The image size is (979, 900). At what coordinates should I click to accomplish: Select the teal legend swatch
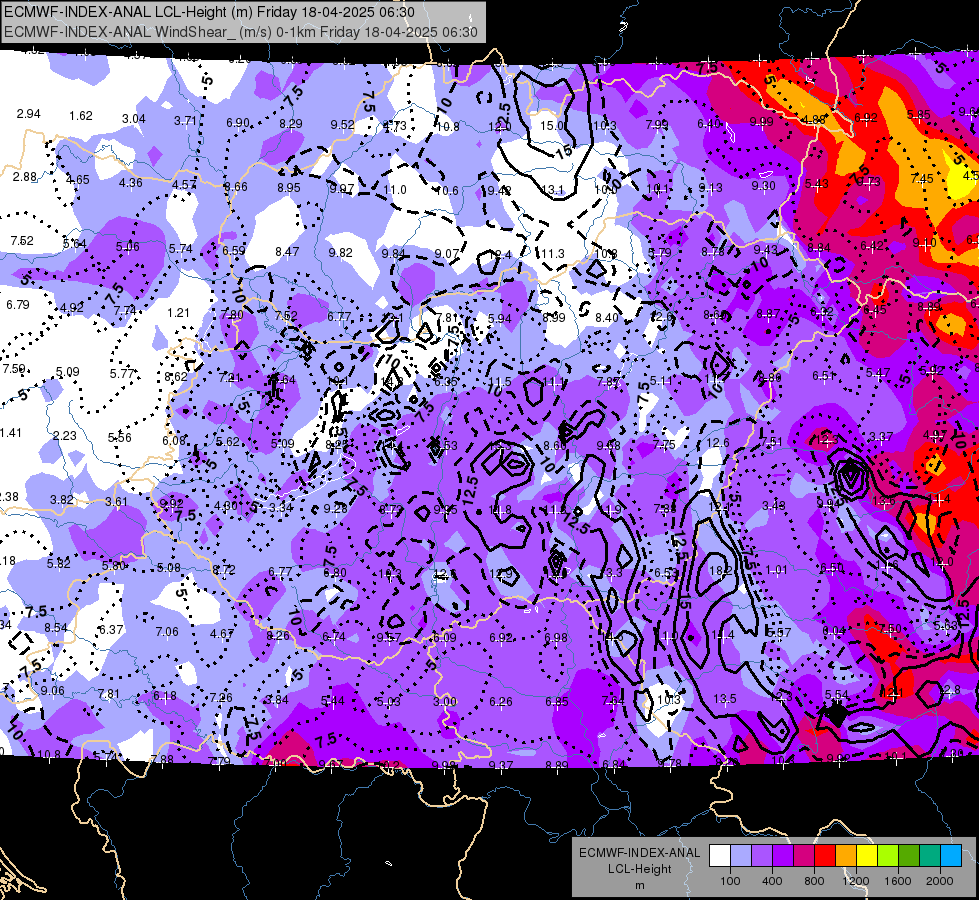point(930,856)
